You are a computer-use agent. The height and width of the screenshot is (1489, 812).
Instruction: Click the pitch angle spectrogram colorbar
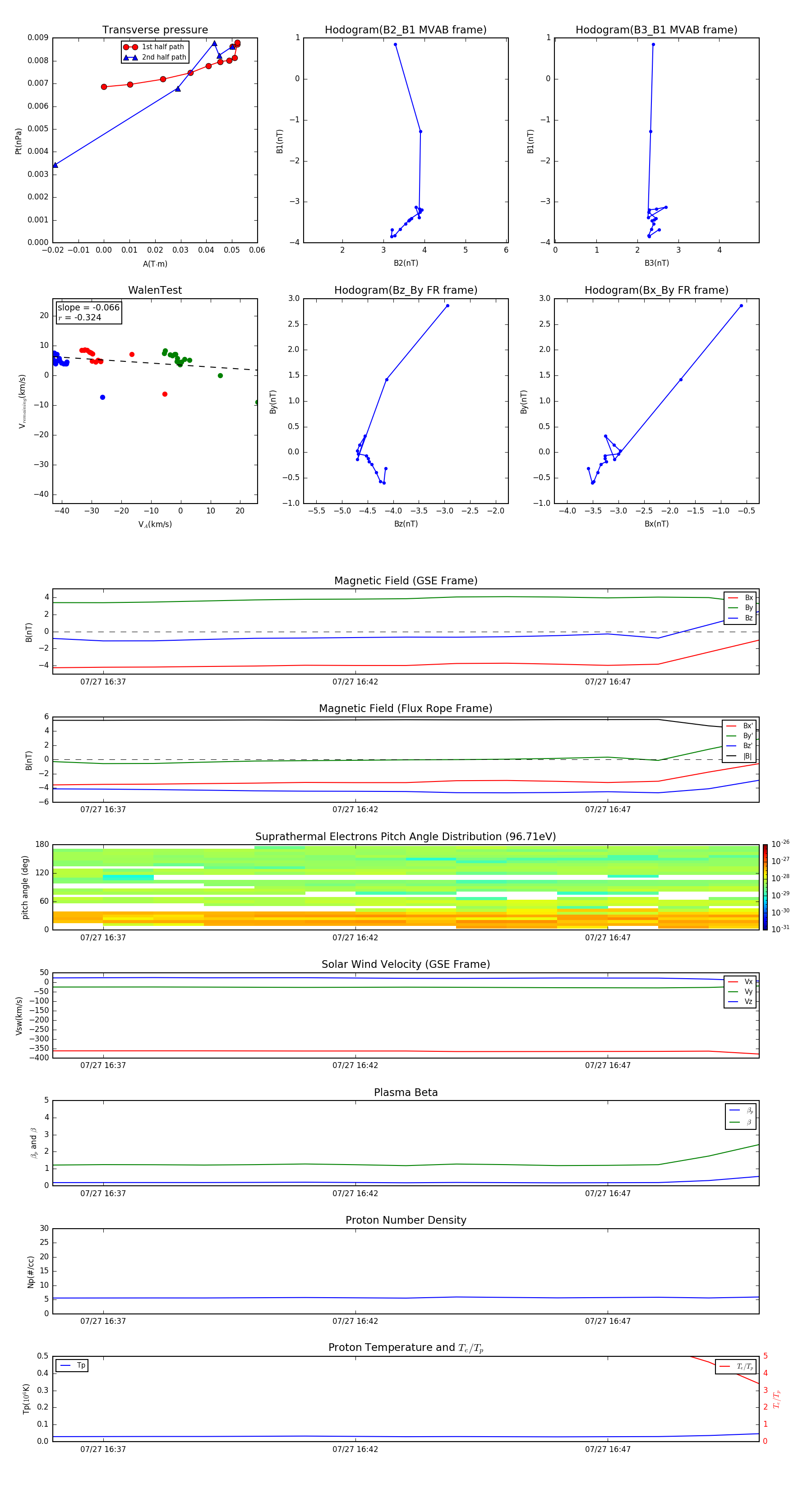click(x=765, y=887)
